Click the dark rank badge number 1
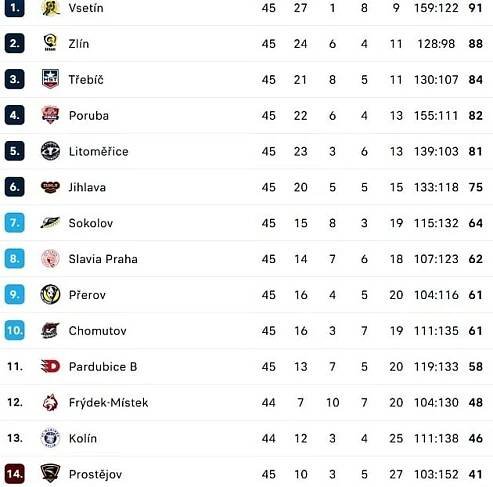Image resolution: width=493 pixels, height=487 pixels. (x=15, y=7)
